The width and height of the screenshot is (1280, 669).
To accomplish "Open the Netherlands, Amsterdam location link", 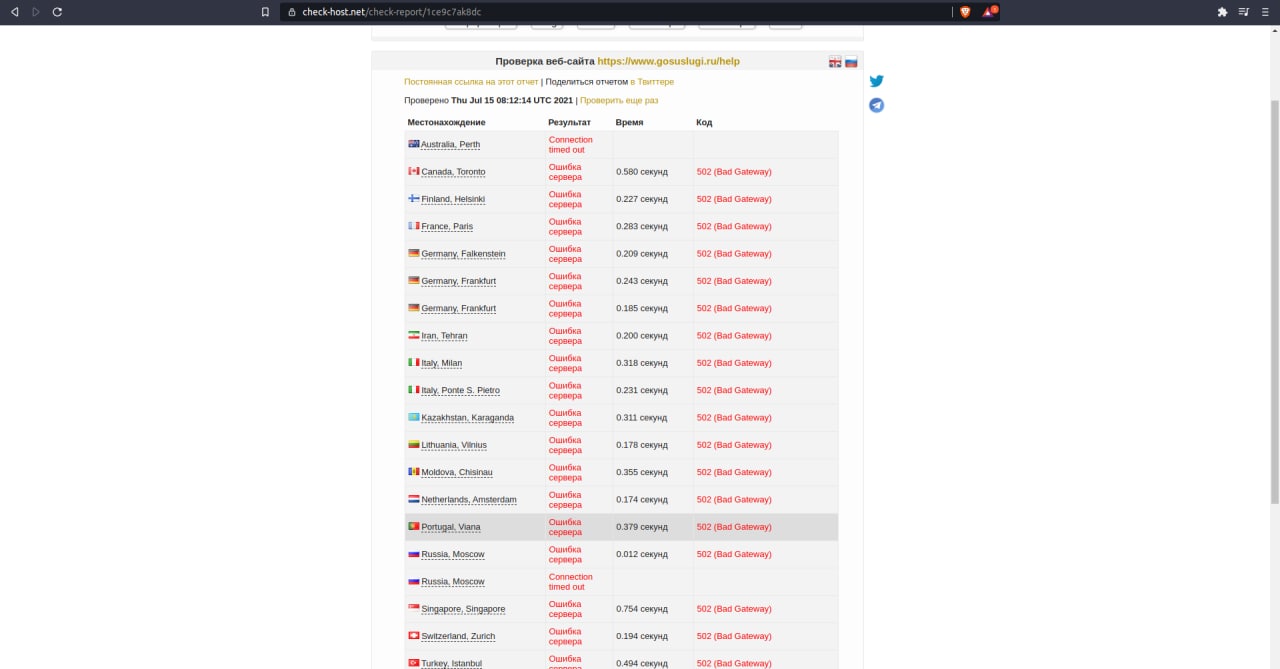I will [469, 500].
